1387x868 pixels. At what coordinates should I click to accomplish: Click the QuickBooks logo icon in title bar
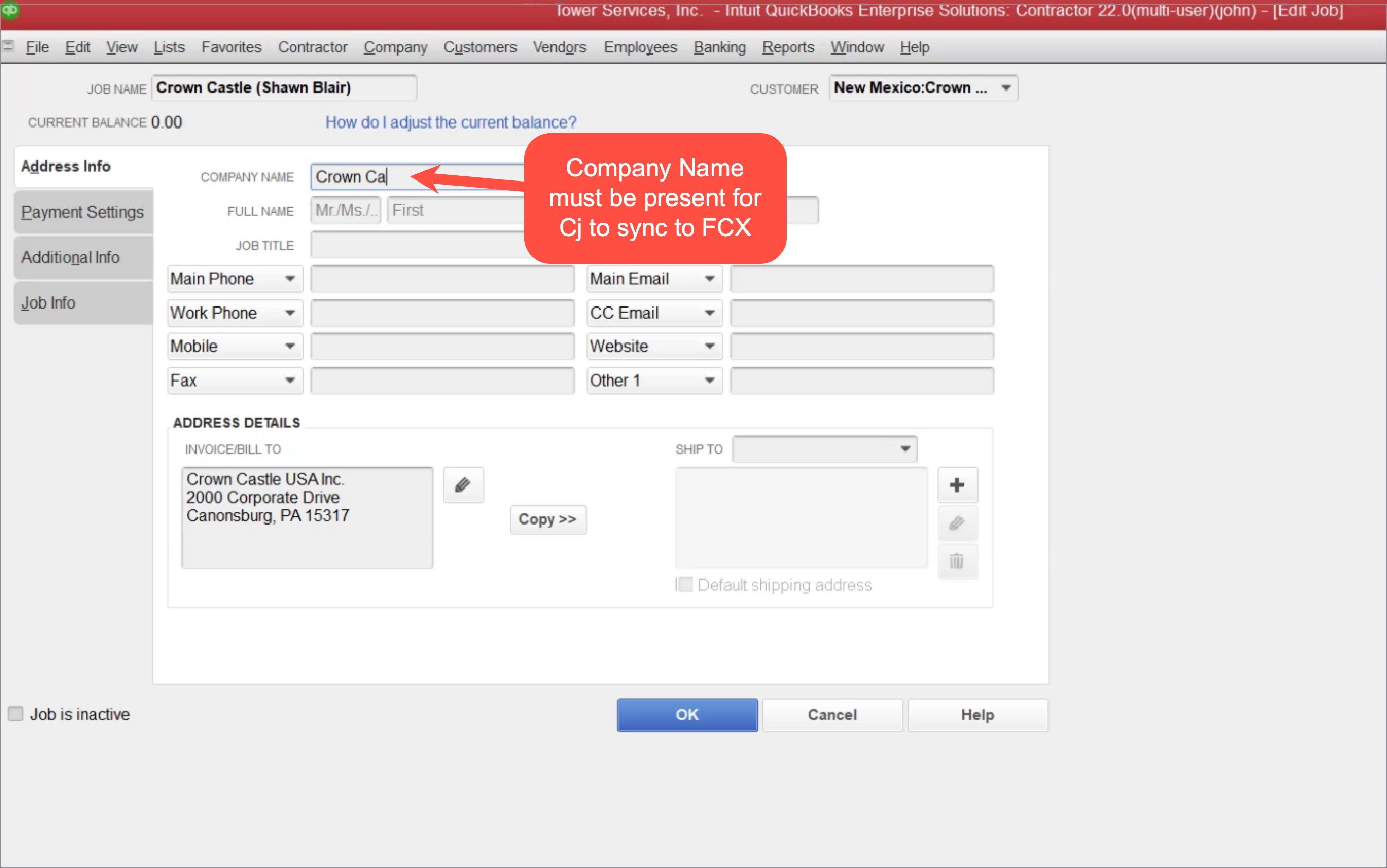(10, 10)
